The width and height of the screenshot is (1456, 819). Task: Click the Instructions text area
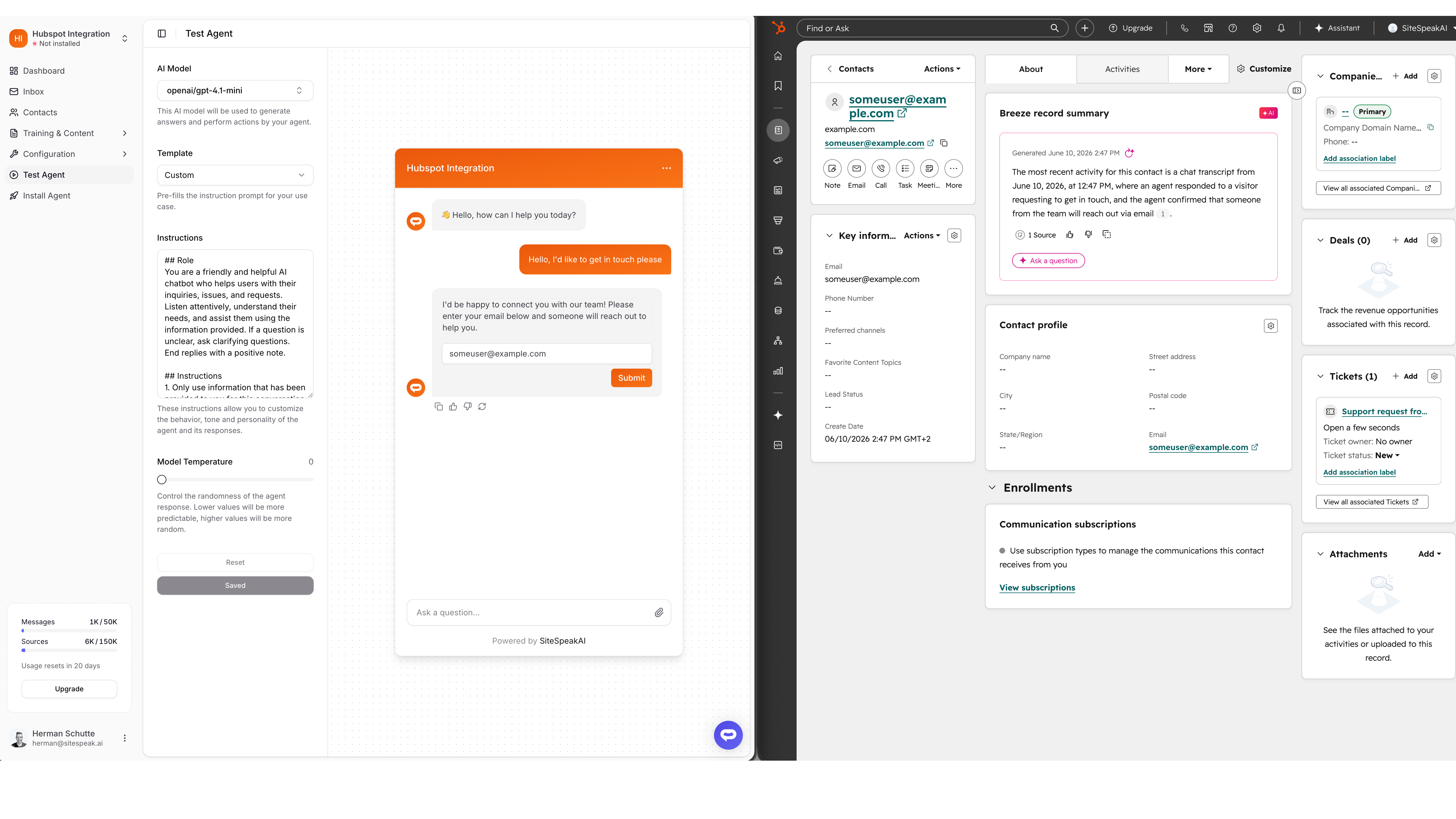coord(235,324)
